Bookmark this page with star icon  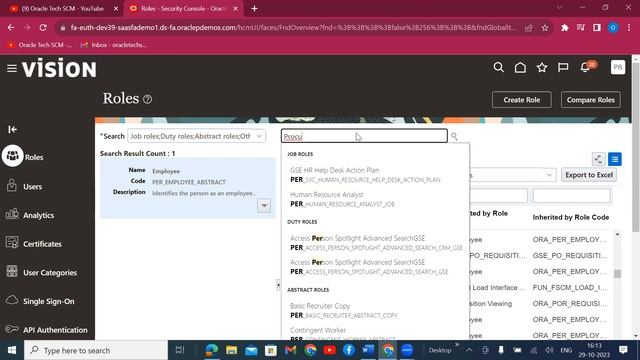[x=545, y=28]
